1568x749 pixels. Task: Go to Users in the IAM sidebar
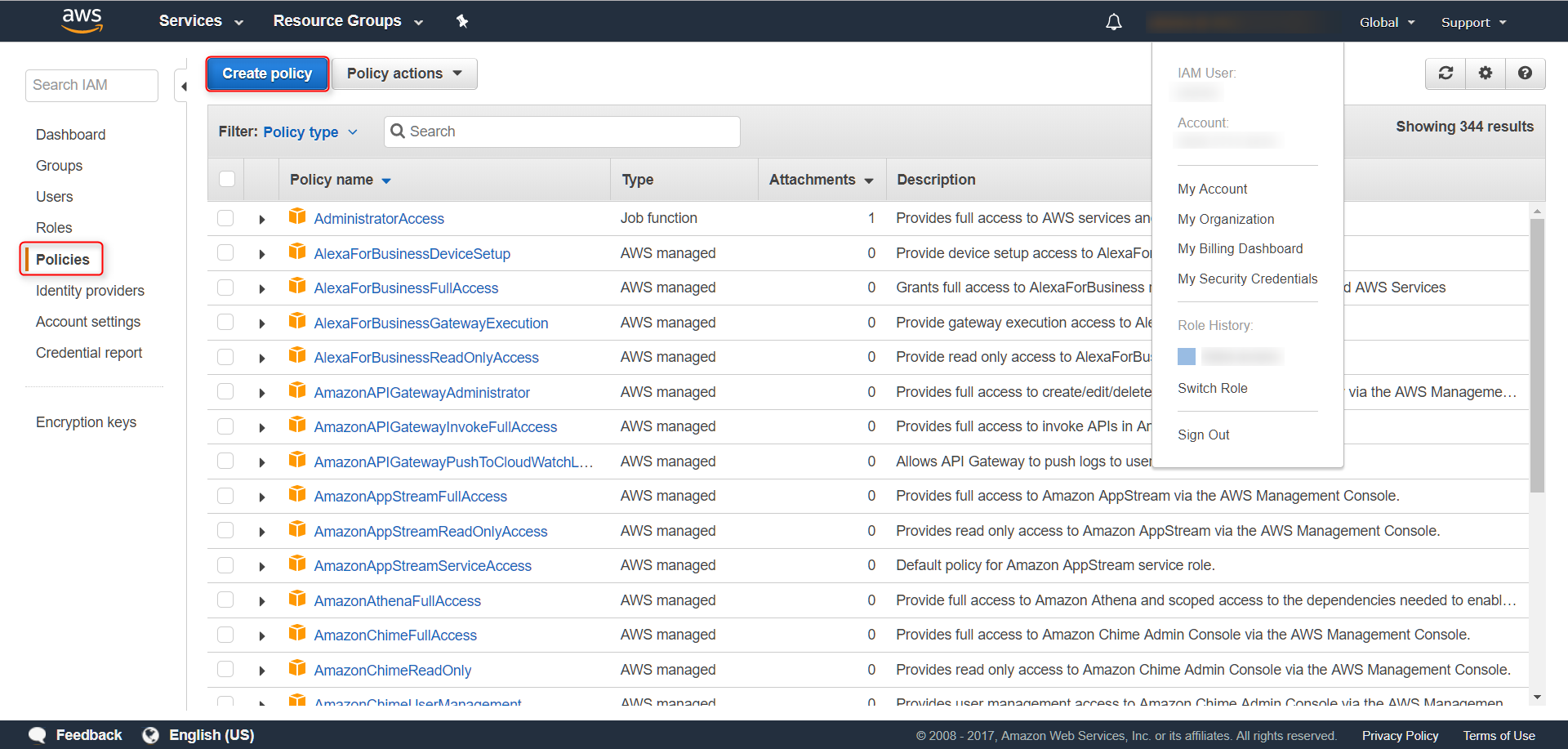pyautogui.click(x=54, y=197)
